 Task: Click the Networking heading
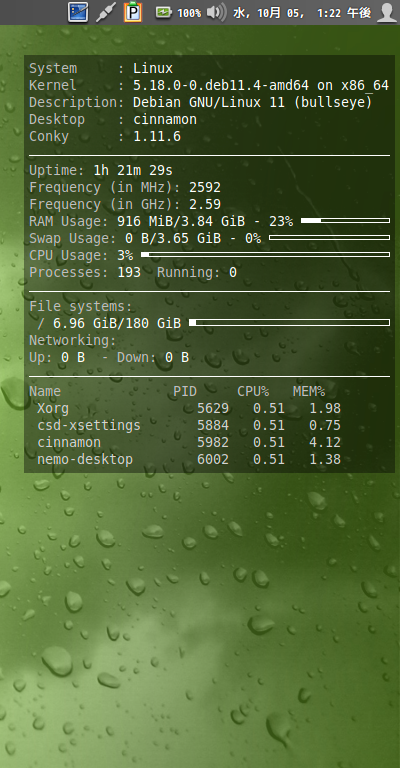tap(73, 340)
